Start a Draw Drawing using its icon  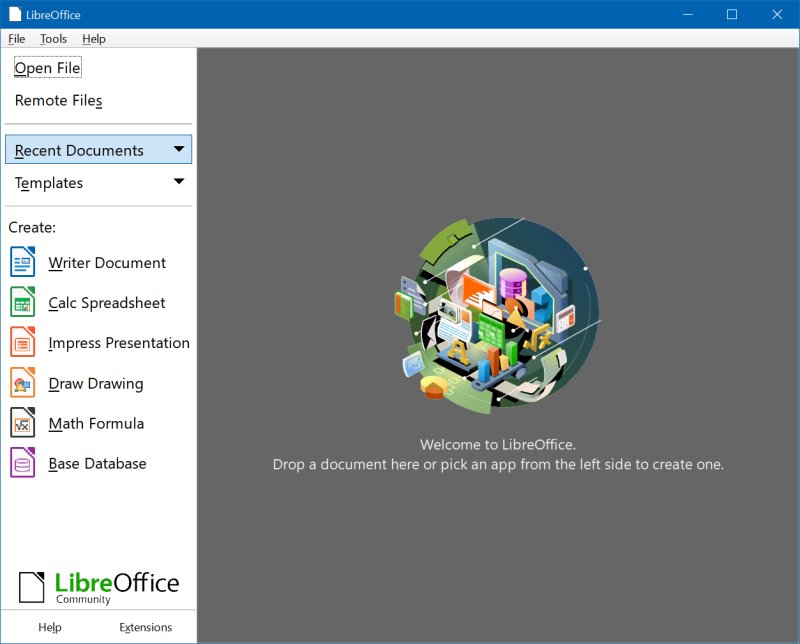tap(25, 383)
